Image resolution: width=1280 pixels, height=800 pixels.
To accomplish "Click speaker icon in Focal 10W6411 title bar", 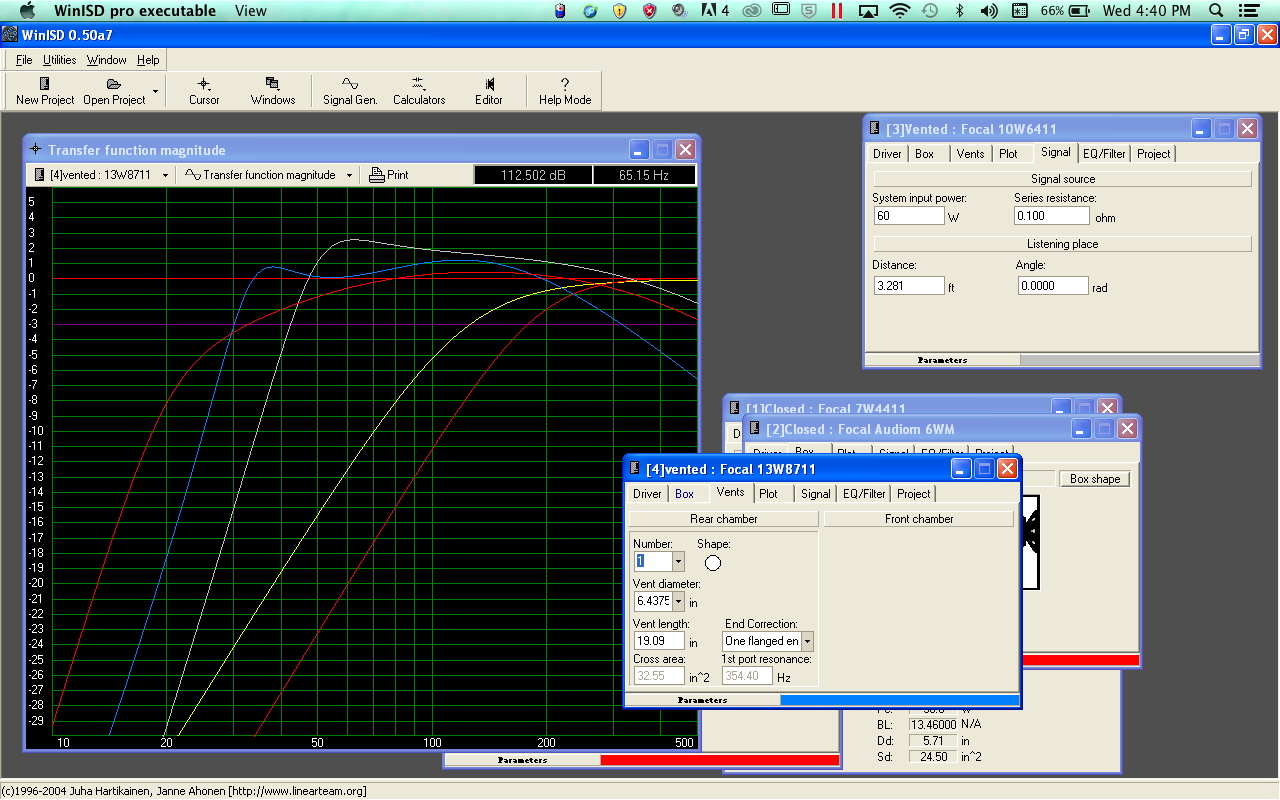I will 875,129.
